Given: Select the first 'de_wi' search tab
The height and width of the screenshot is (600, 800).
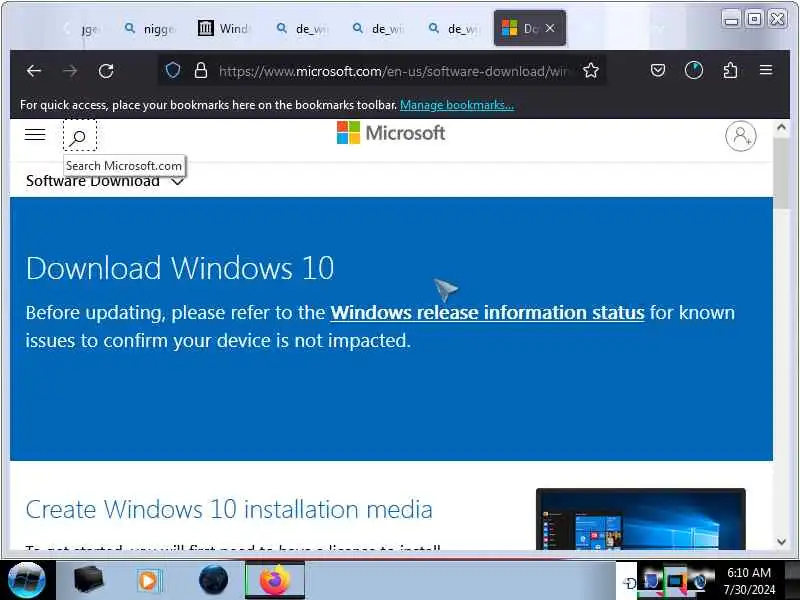Looking at the screenshot, I should click(303, 29).
